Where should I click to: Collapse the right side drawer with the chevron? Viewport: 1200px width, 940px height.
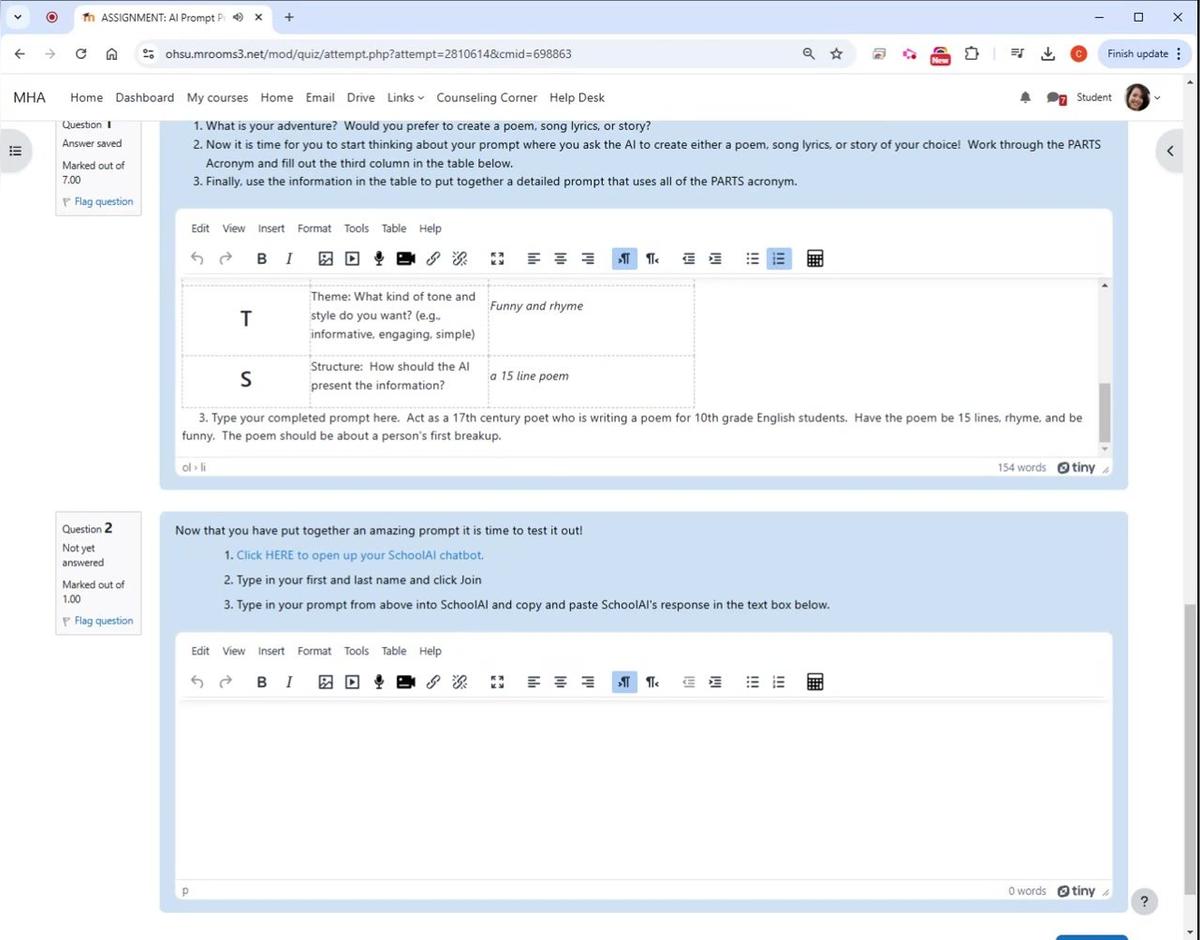tap(1170, 152)
